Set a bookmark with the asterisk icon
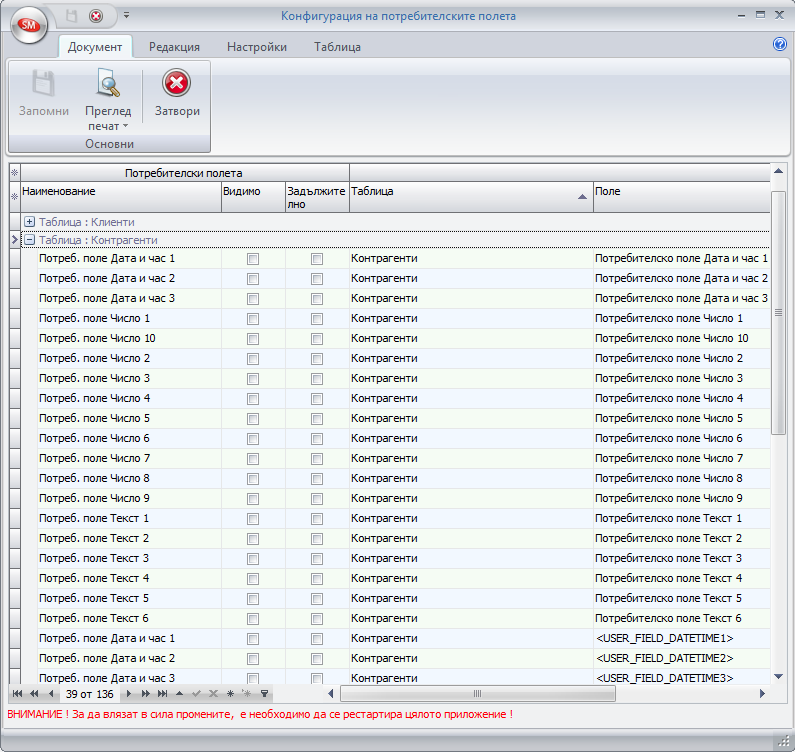 (230, 694)
